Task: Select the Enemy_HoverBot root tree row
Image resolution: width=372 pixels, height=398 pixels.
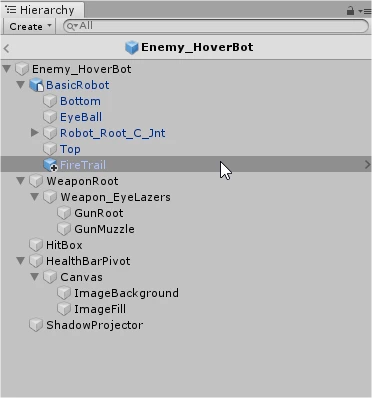Action: pos(186,69)
